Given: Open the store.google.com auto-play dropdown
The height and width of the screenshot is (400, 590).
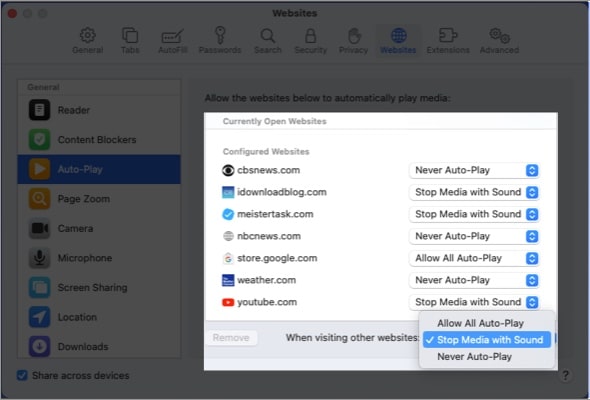Looking at the screenshot, I should pos(474,258).
